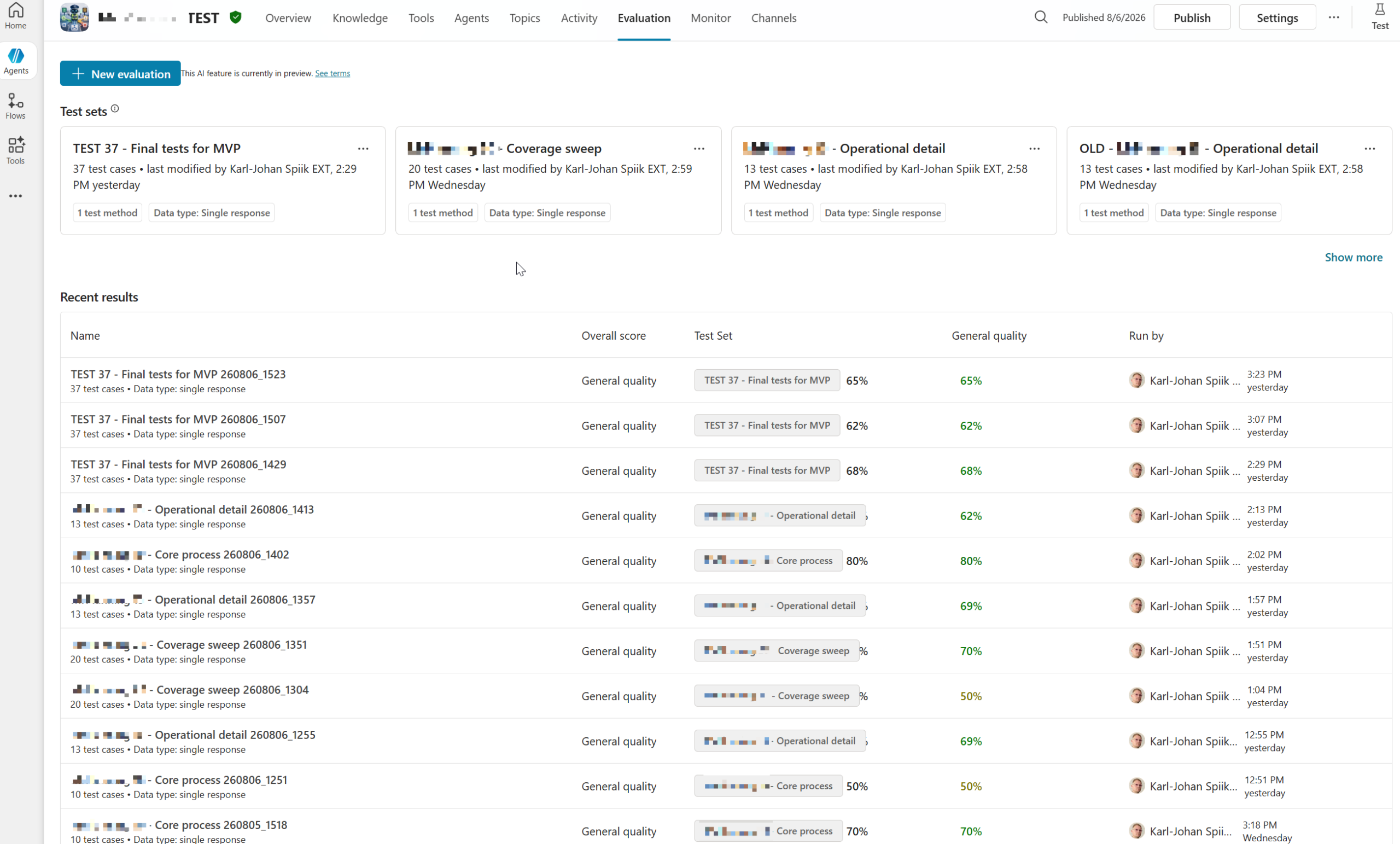Viewport: 1400px width, 844px height.
Task: Switch to the Topics tab
Action: point(524,18)
